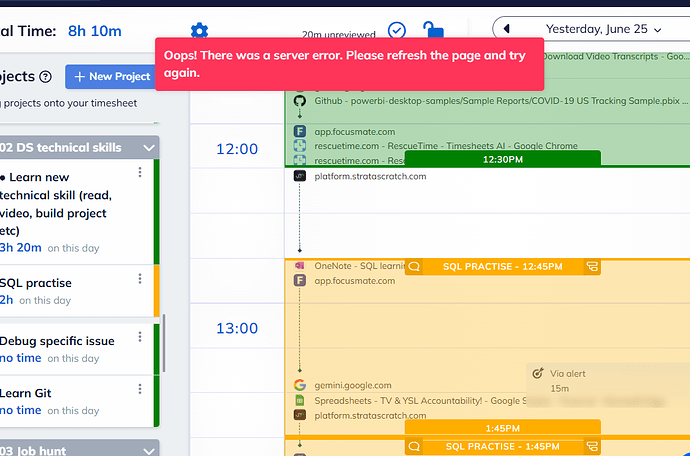Click the 3h 20m on this day time

21,247
